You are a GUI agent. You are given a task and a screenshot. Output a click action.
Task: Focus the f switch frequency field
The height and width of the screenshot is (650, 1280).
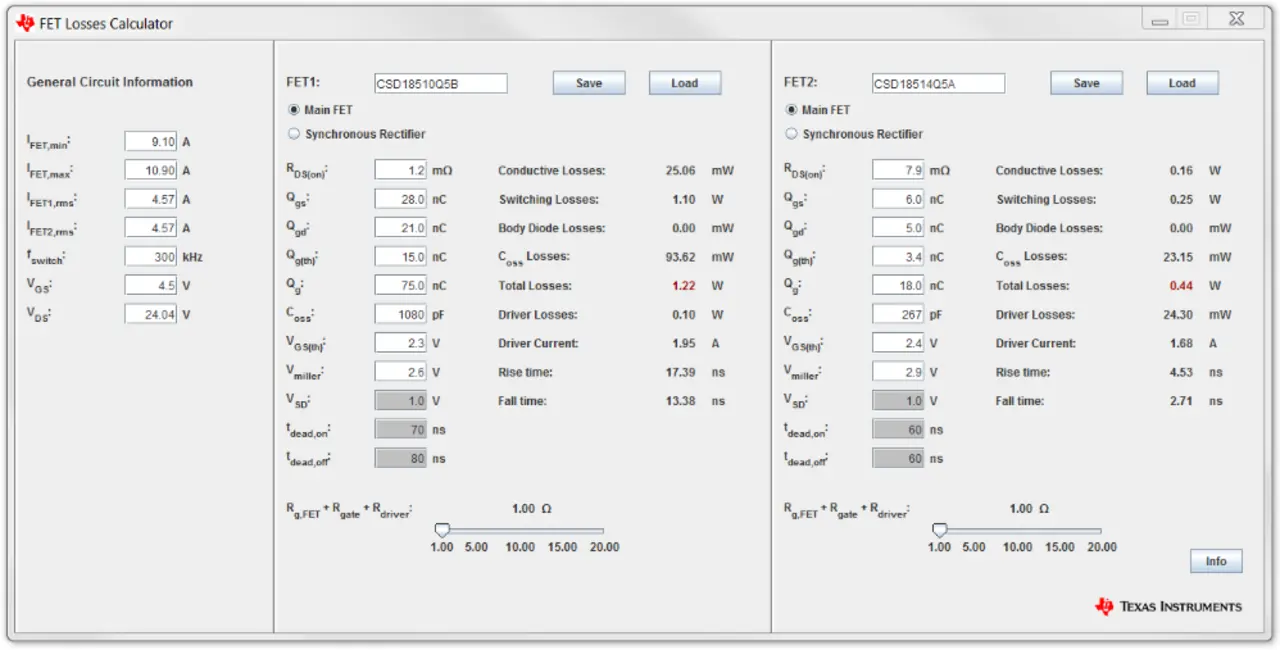pyautogui.click(x=151, y=257)
